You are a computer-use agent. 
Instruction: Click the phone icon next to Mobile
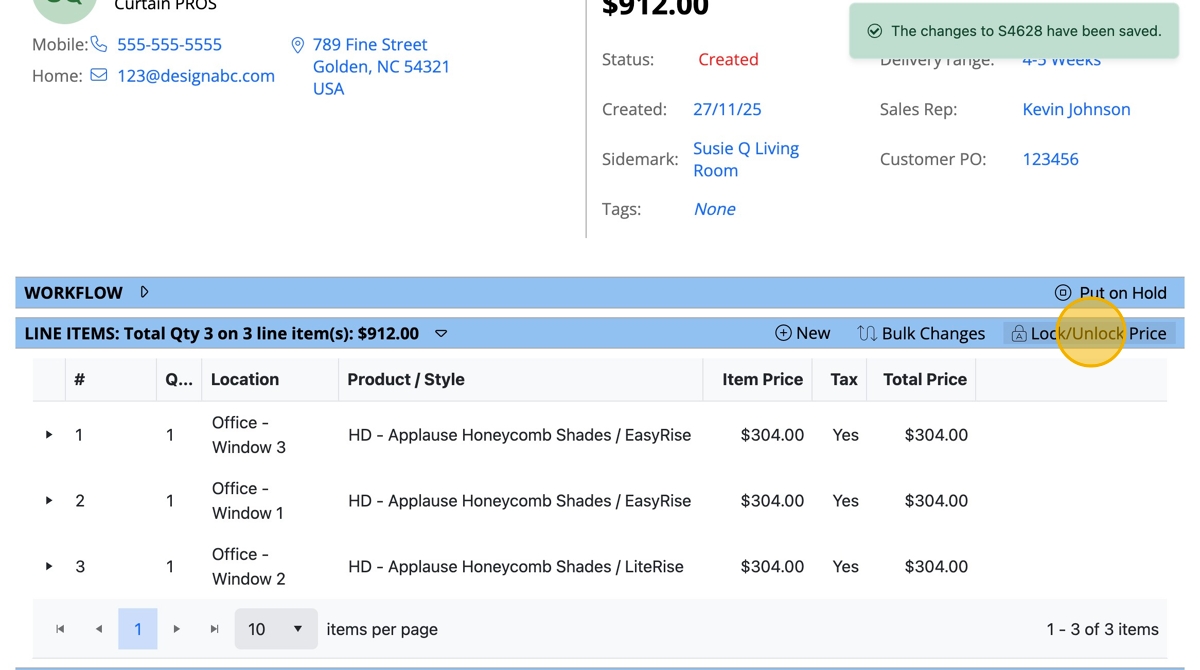pos(99,44)
